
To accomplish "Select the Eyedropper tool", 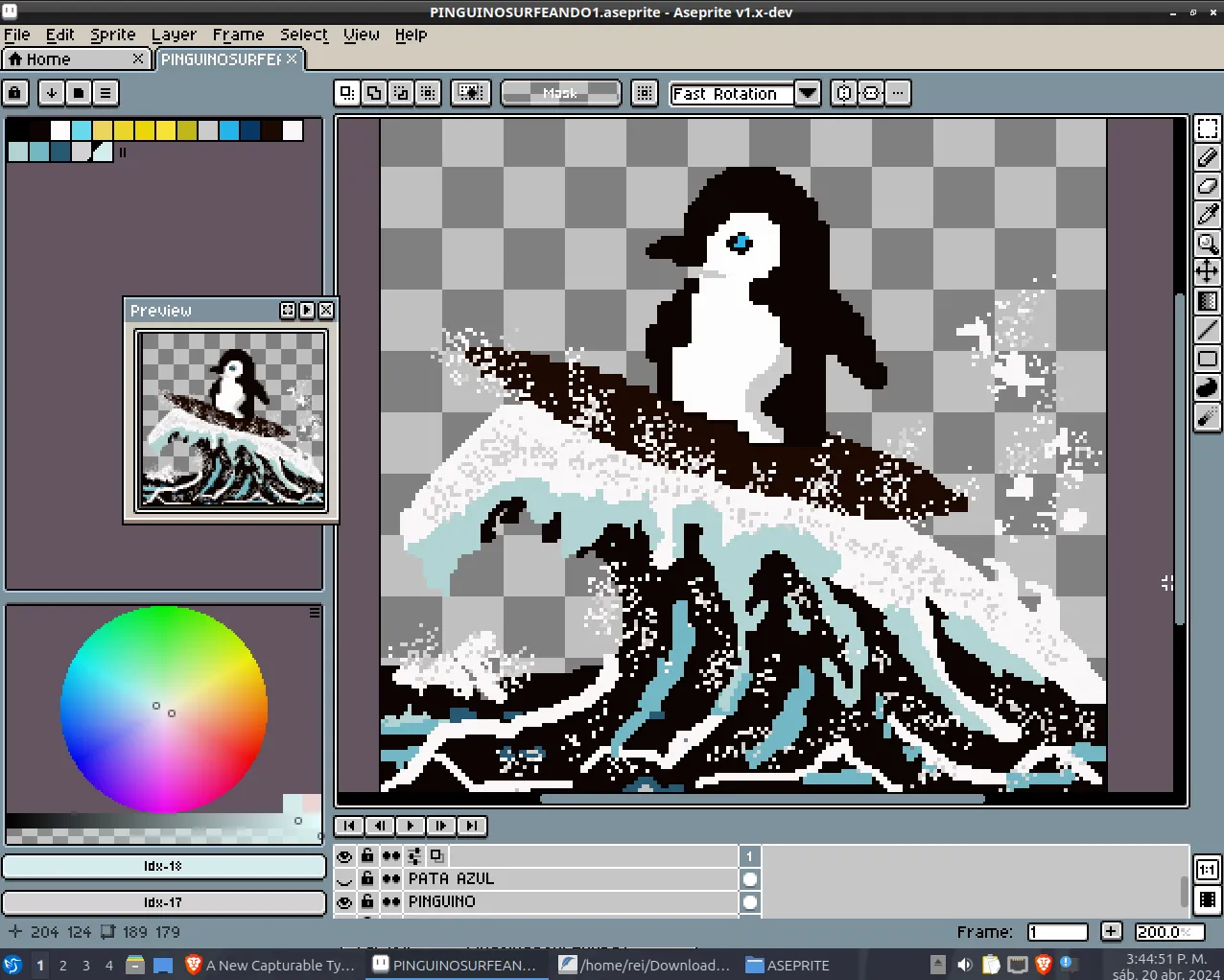I will [x=1207, y=215].
